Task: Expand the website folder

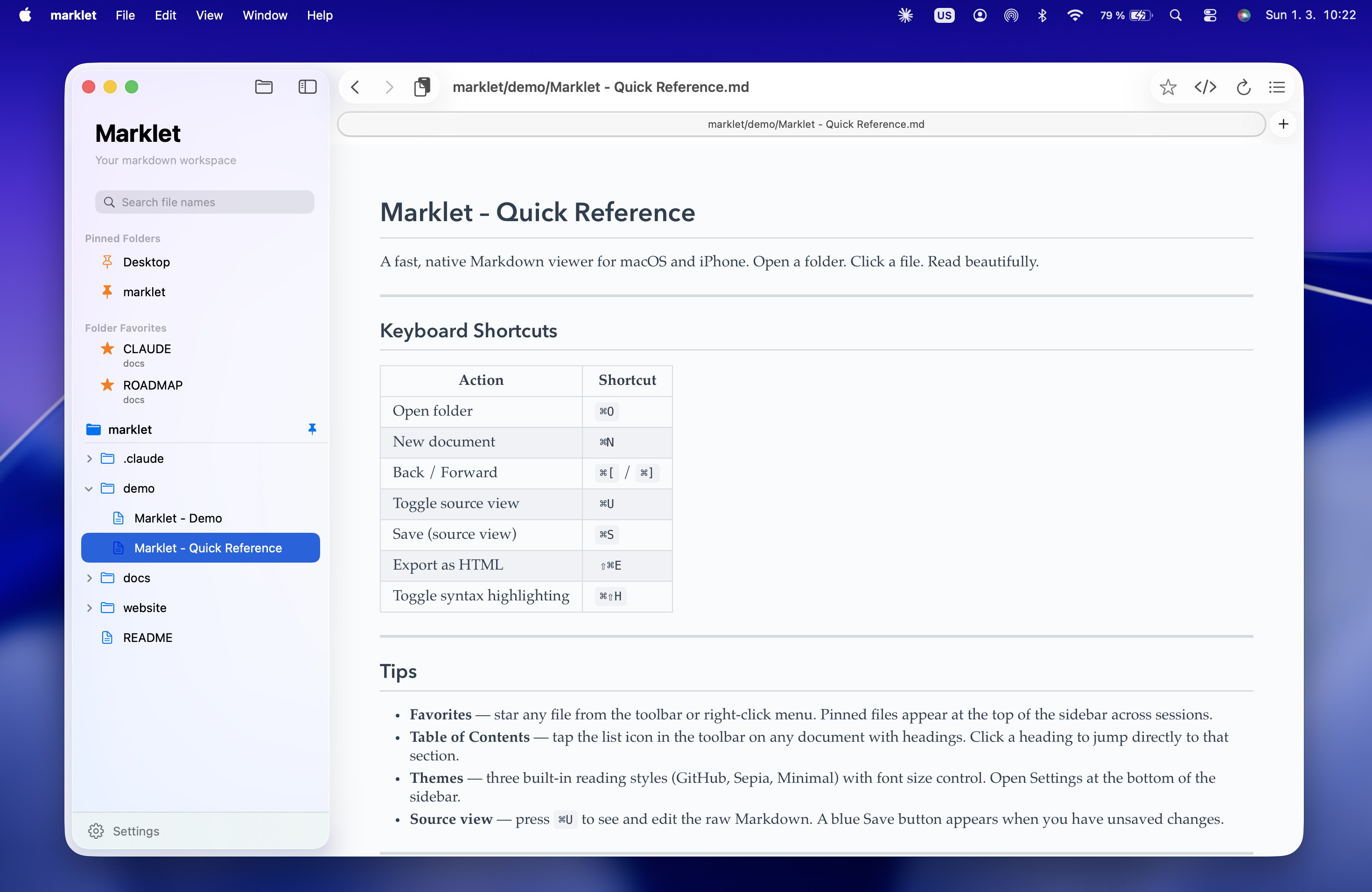Action: coord(89,607)
